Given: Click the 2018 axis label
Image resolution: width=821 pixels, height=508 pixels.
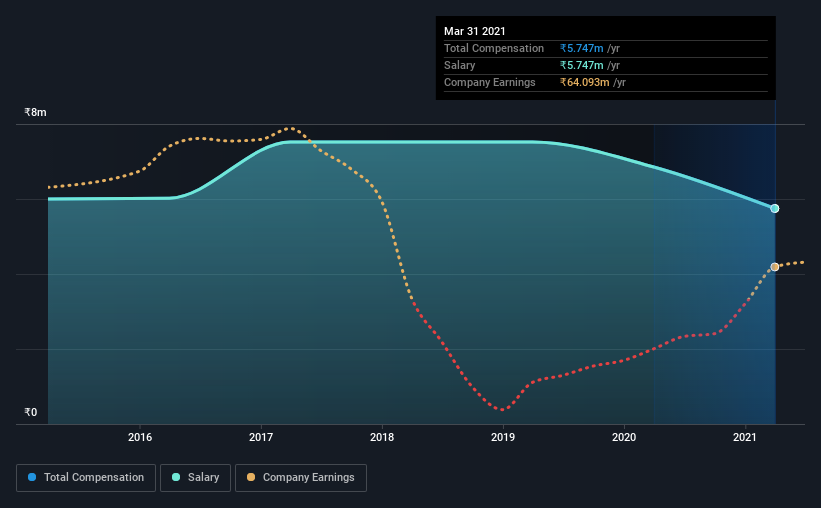Looking at the screenshot, I should click(382, 437).
